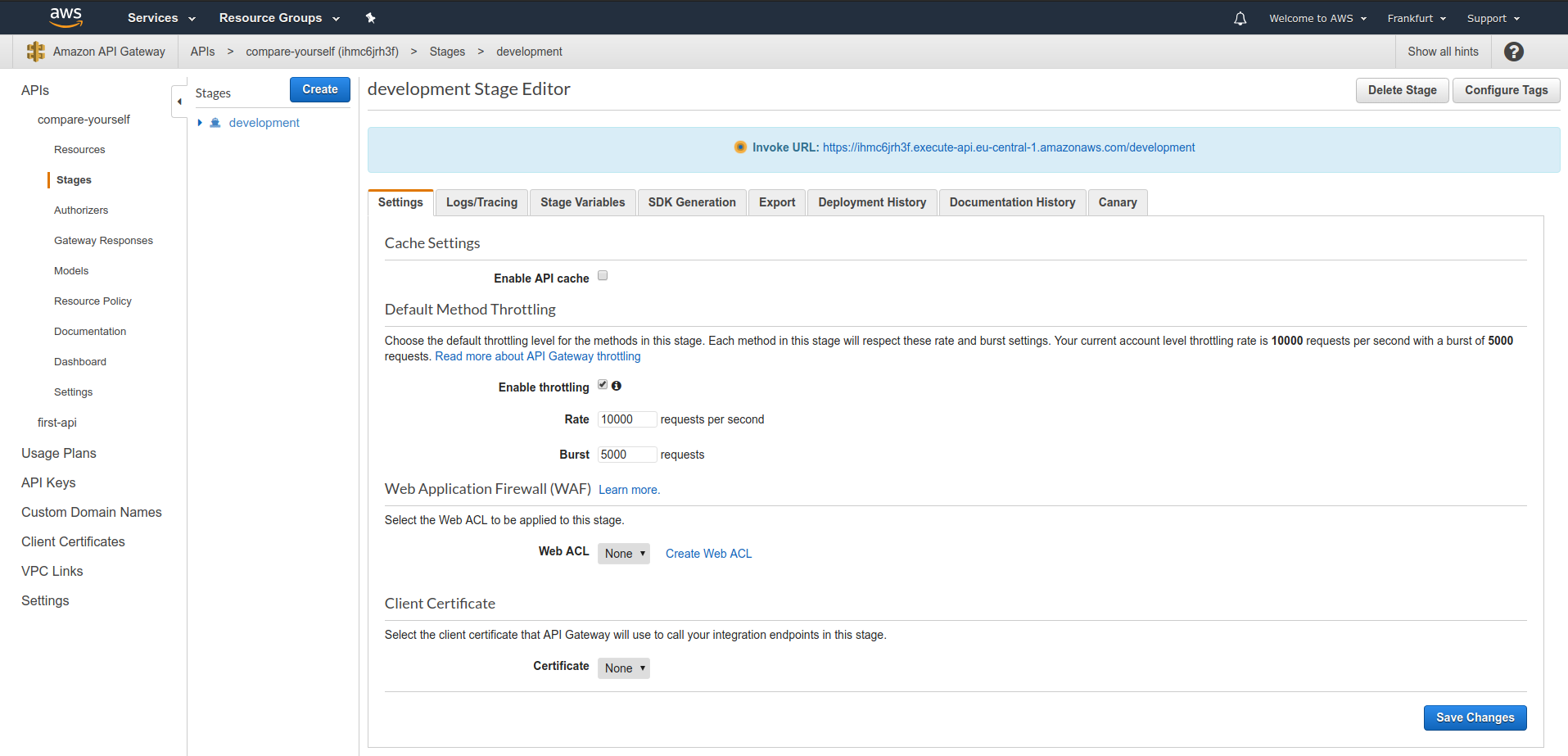
Task: Click the development stage icon in tree
Action: pos(215,123)
